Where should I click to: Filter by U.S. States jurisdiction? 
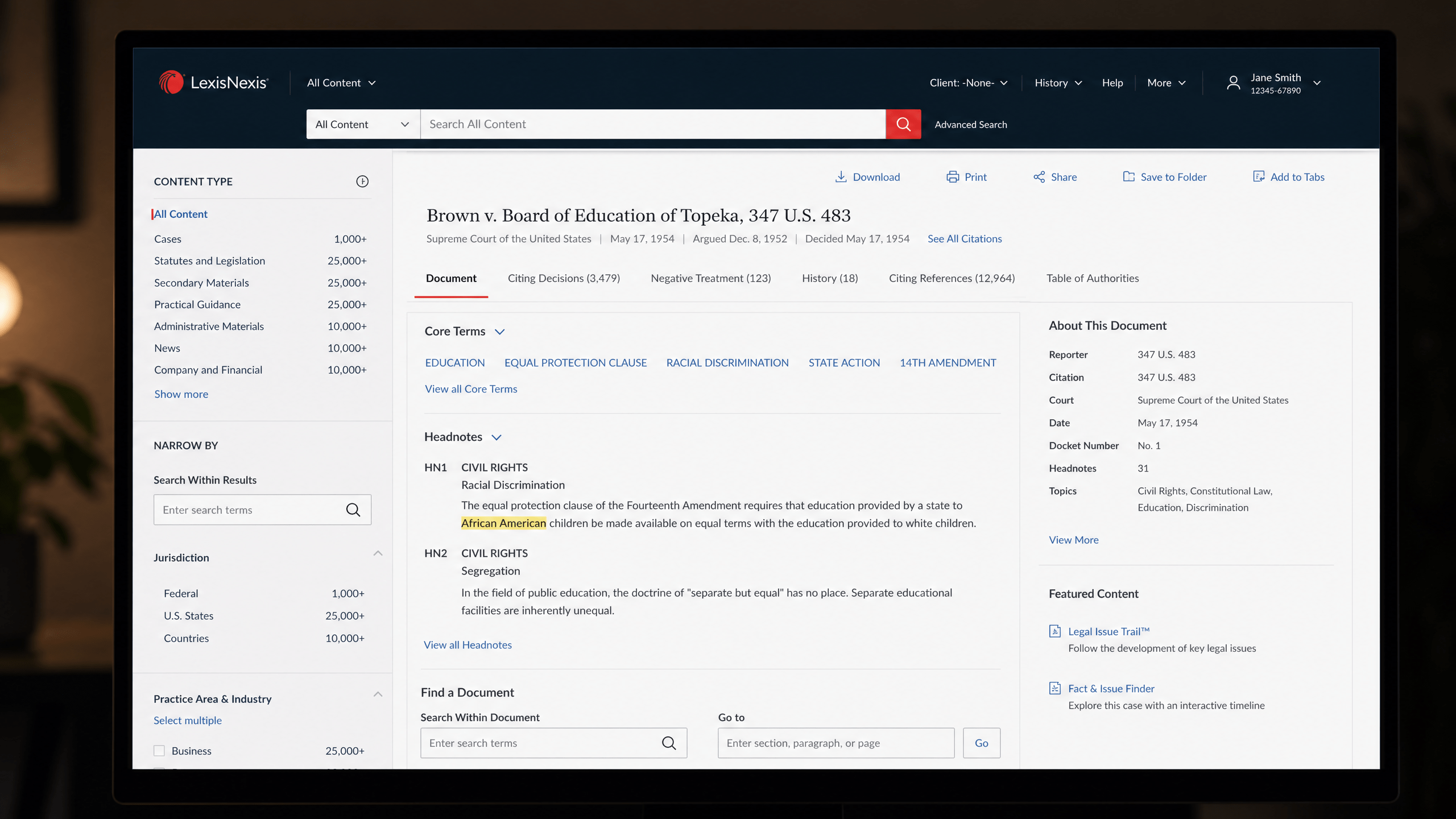(264, 616)
